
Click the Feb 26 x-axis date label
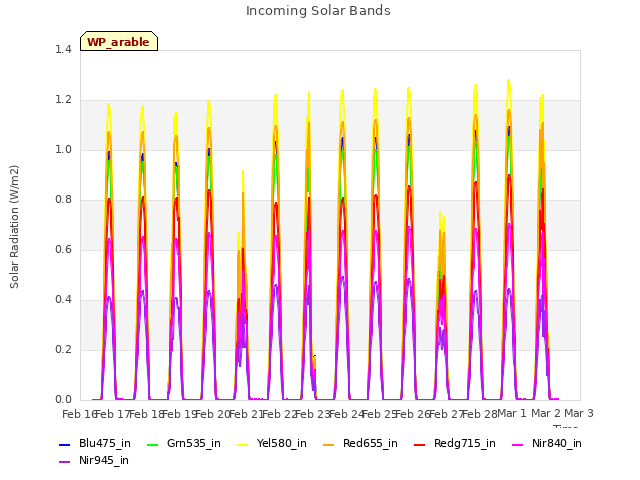click(413, 414)
